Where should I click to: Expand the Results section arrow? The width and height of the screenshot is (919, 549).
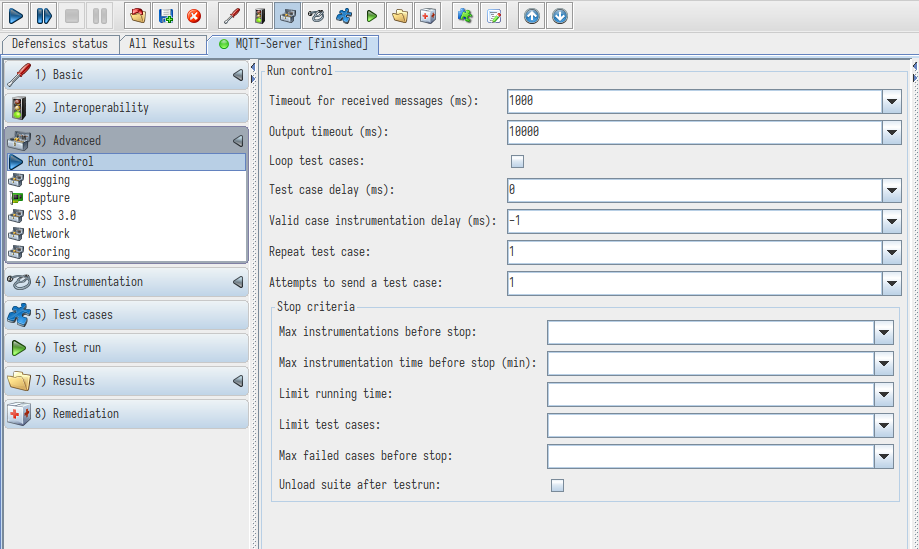tap(238, 381)
